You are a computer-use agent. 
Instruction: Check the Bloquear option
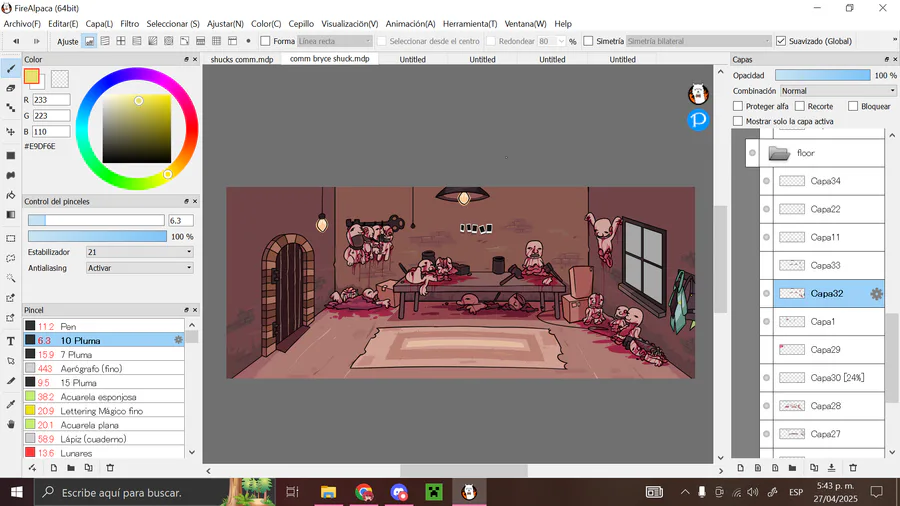pos(853,106)
